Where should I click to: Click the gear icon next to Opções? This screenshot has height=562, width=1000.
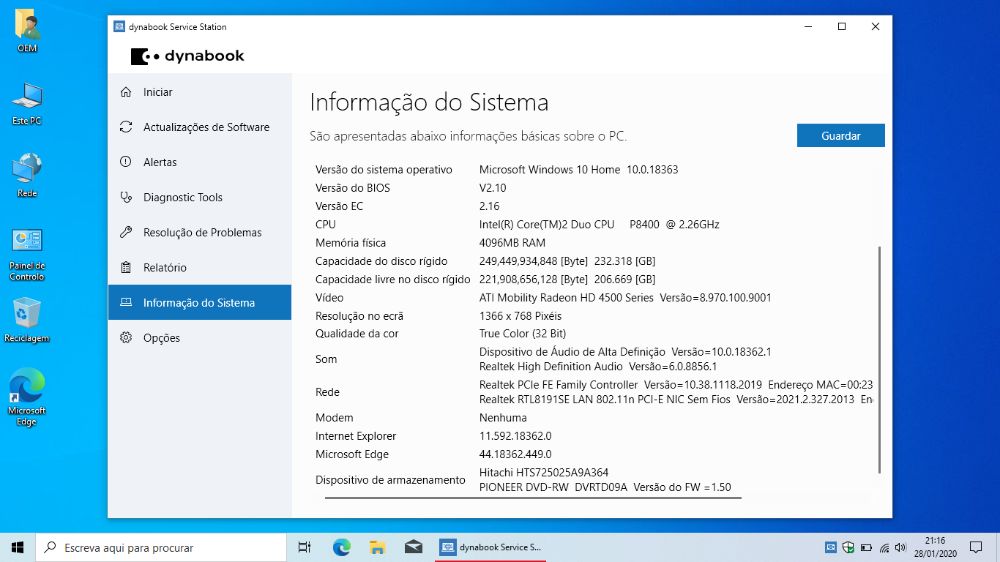[x=126, y=337]
